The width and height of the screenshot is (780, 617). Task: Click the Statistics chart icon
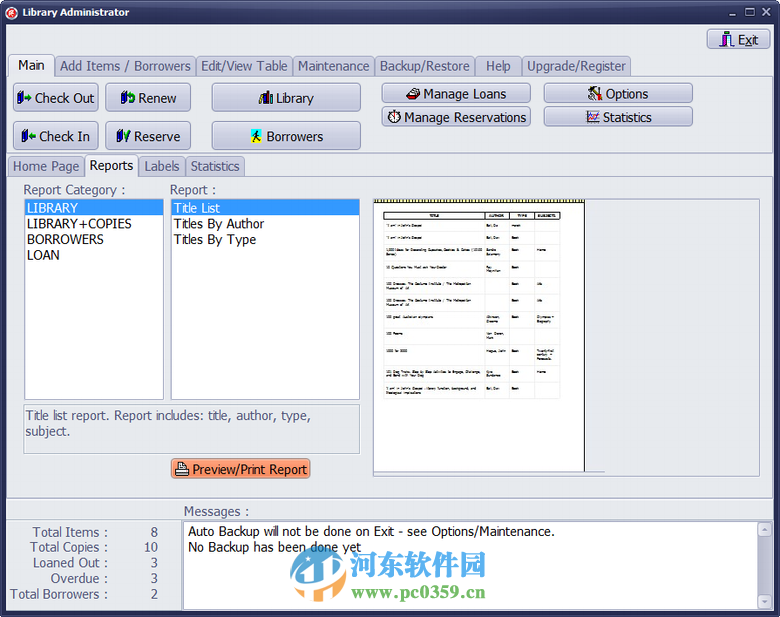pos(593,117)
